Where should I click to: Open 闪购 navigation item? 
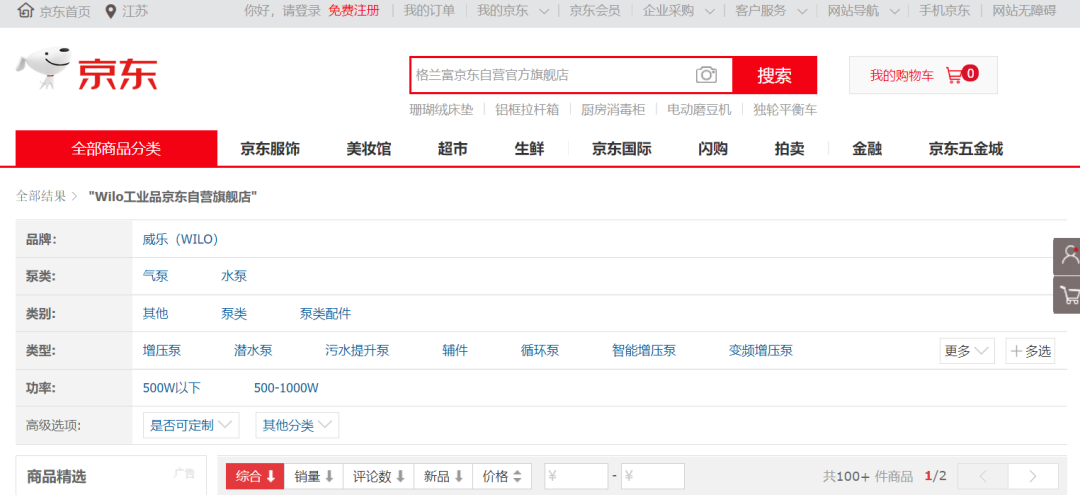pos(713,149)
